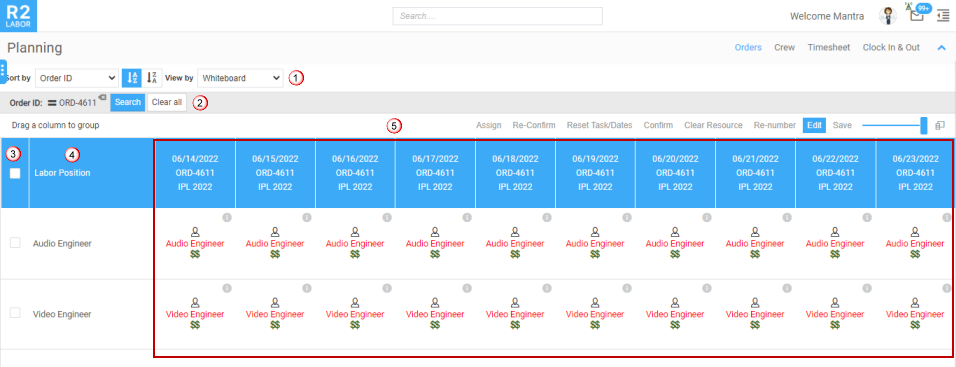Click red Video Engineer text on 06/19/2022
The height and width of the screenshot is (367, 956).
click(x=595, y=314)
